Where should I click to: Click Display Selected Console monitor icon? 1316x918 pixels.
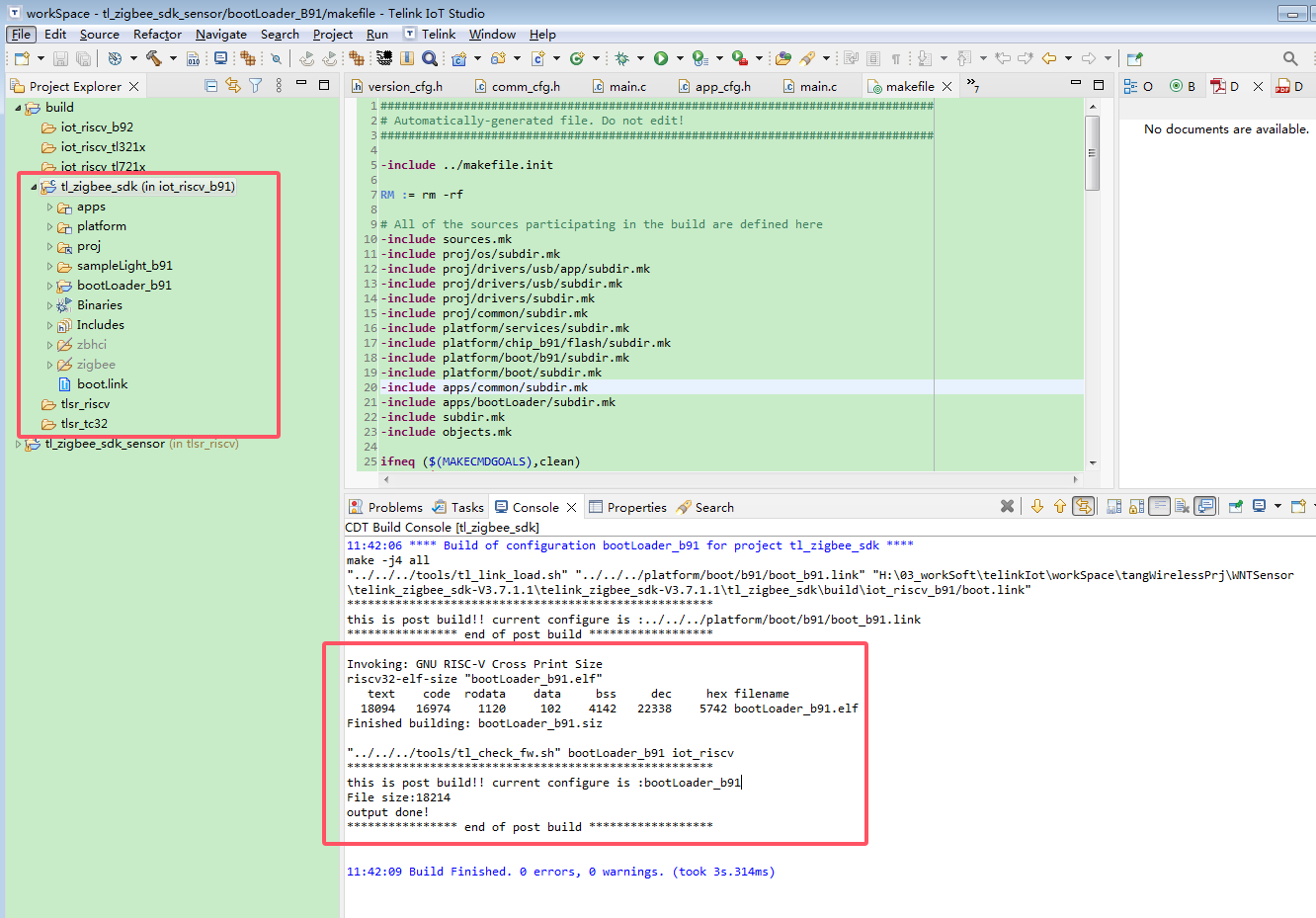click(x=1260, y=506)
